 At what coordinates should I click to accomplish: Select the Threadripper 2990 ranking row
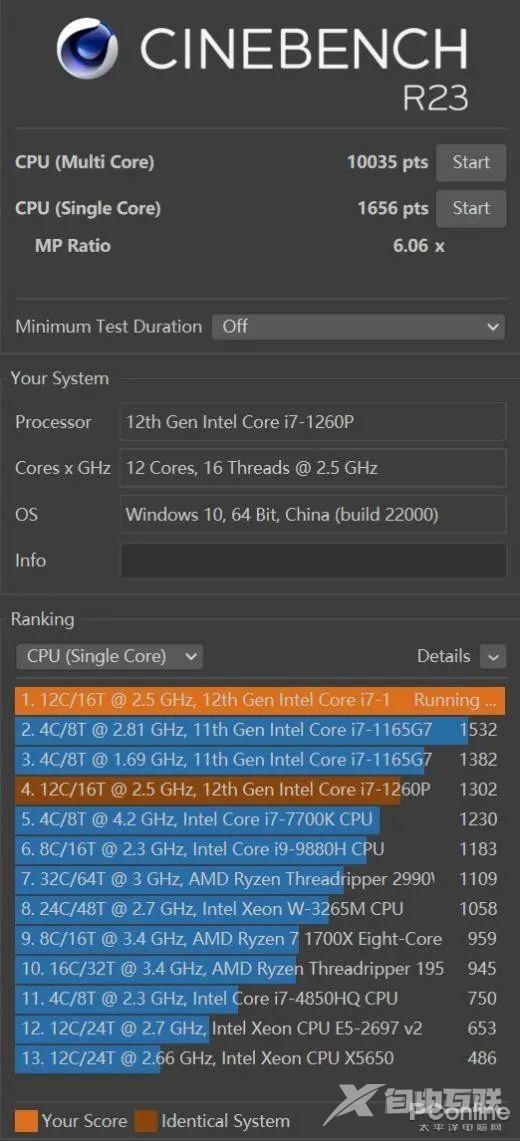[x=260, y=879]
